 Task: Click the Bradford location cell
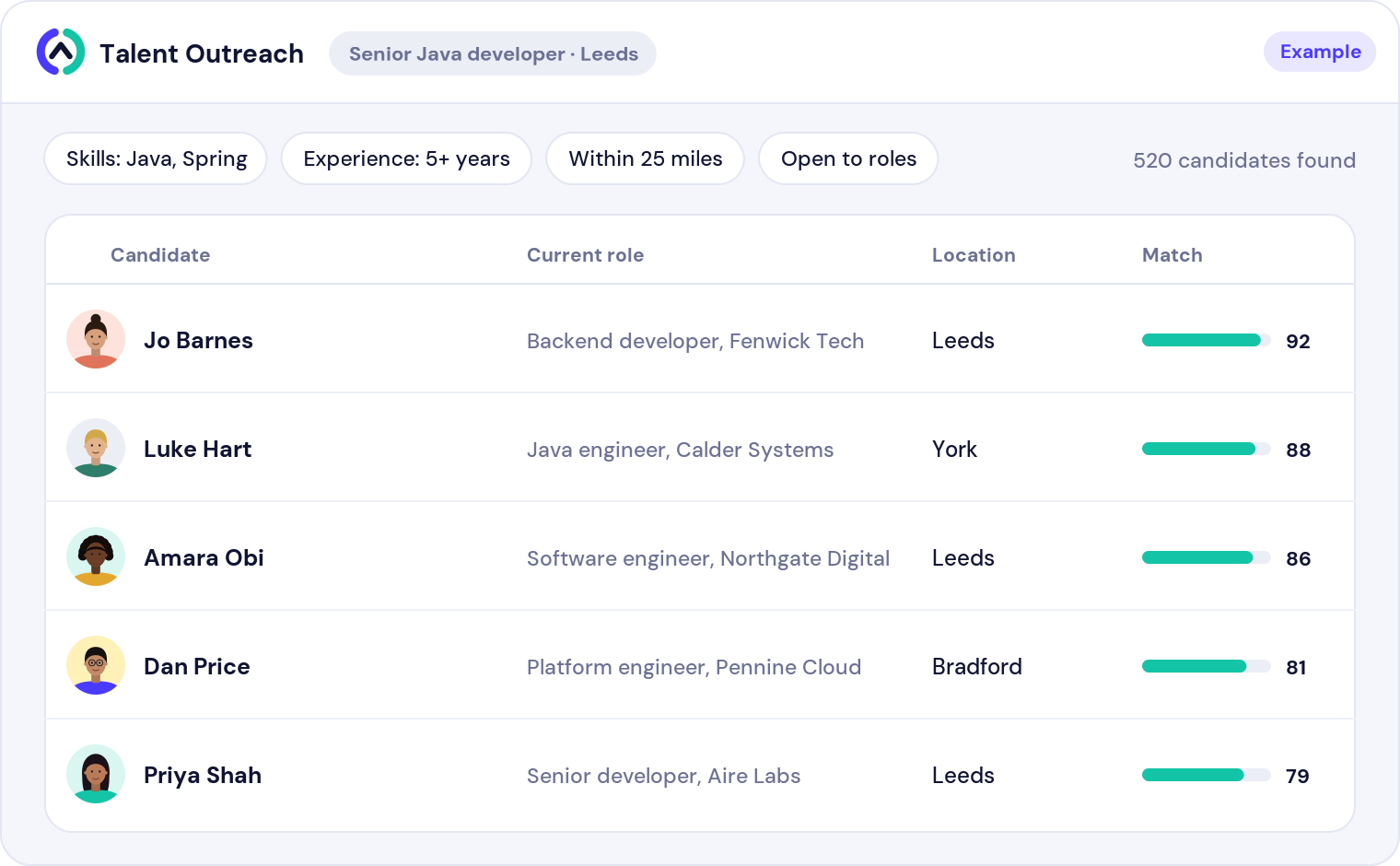(x=976, y=666)
